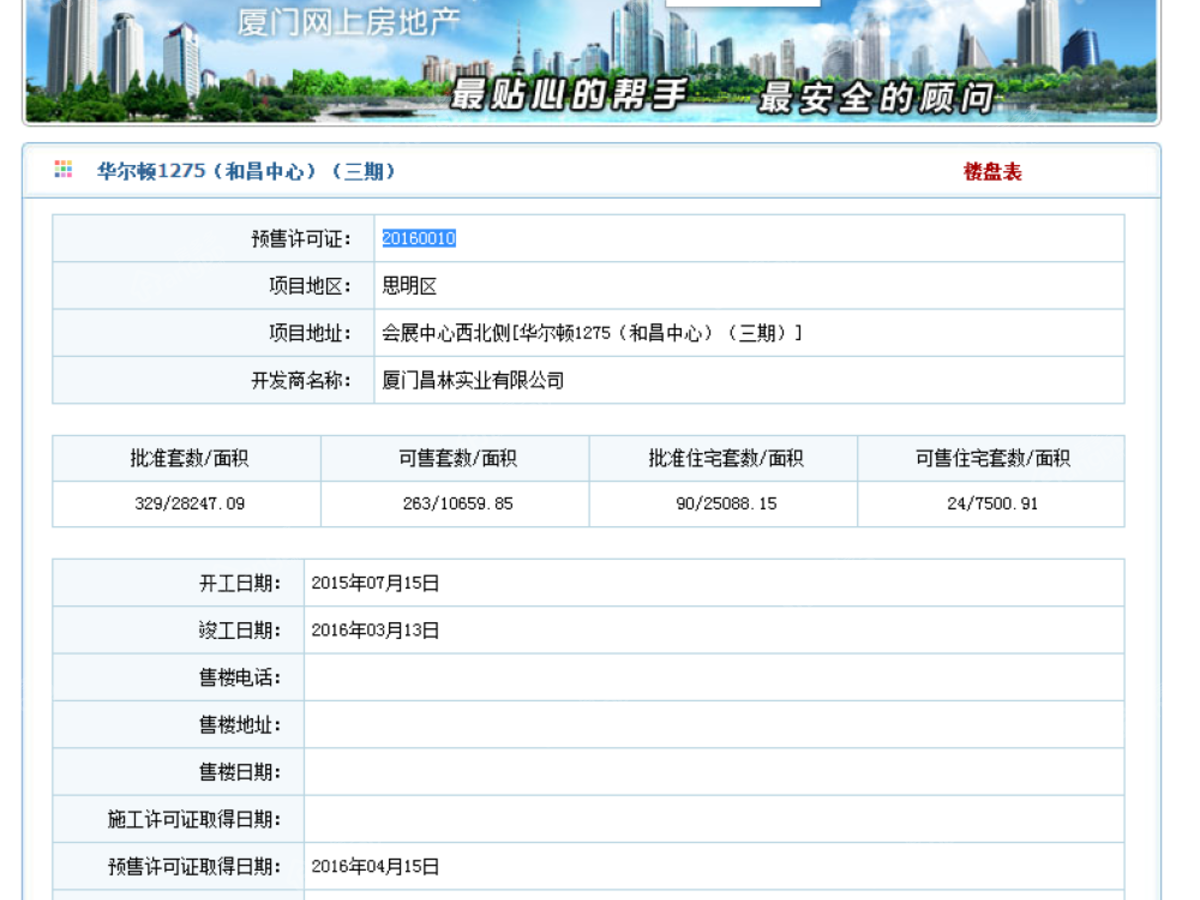Click the 预售许可证 label
This screenshot has width=1200, height=900.
coord(301,239)
